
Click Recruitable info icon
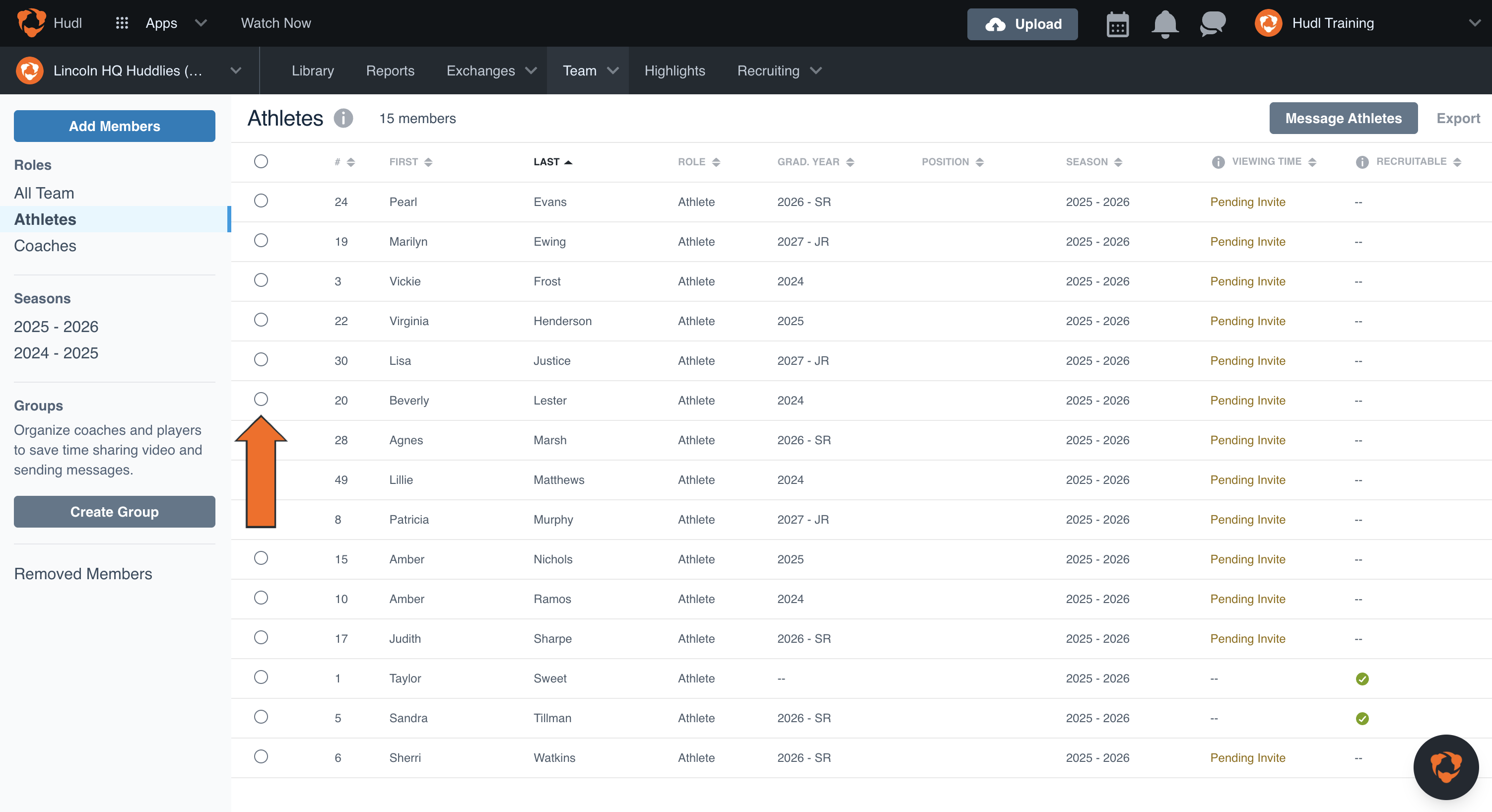(1362, 162)
